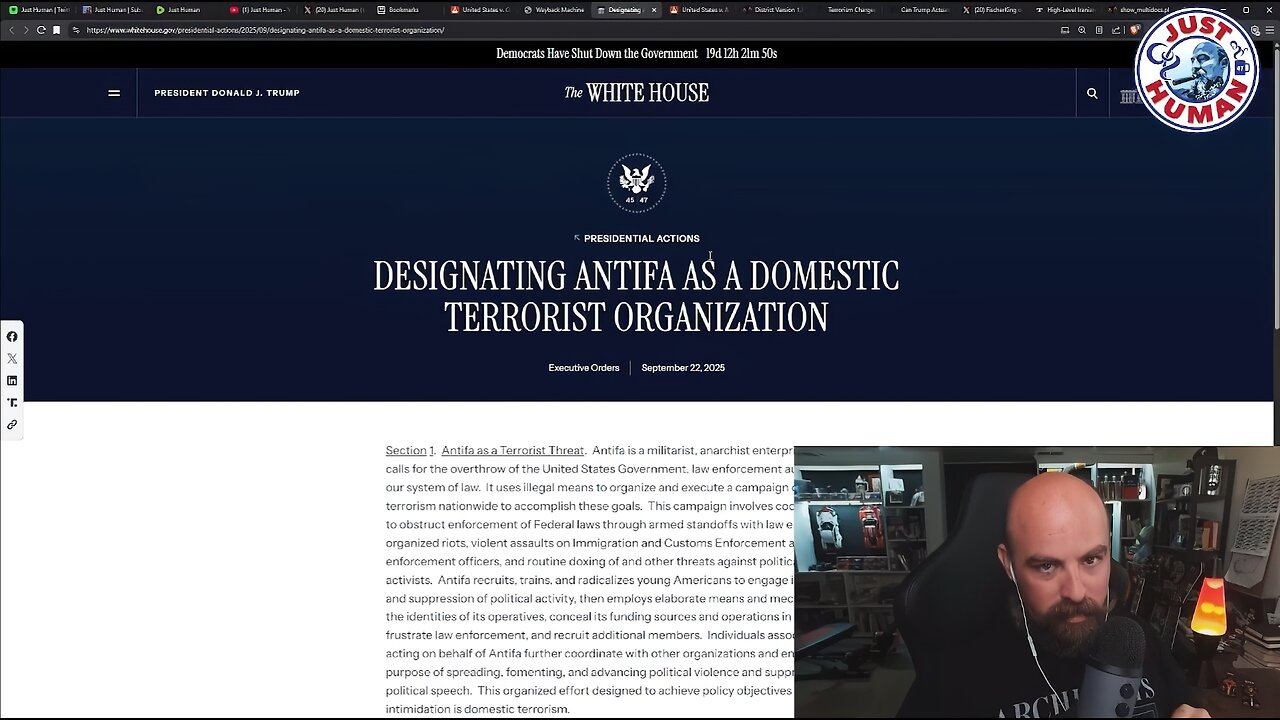This screenshot has height=720, width=1280.
Task: Click the Brave shields lion icon
Action: [1134, 30]
